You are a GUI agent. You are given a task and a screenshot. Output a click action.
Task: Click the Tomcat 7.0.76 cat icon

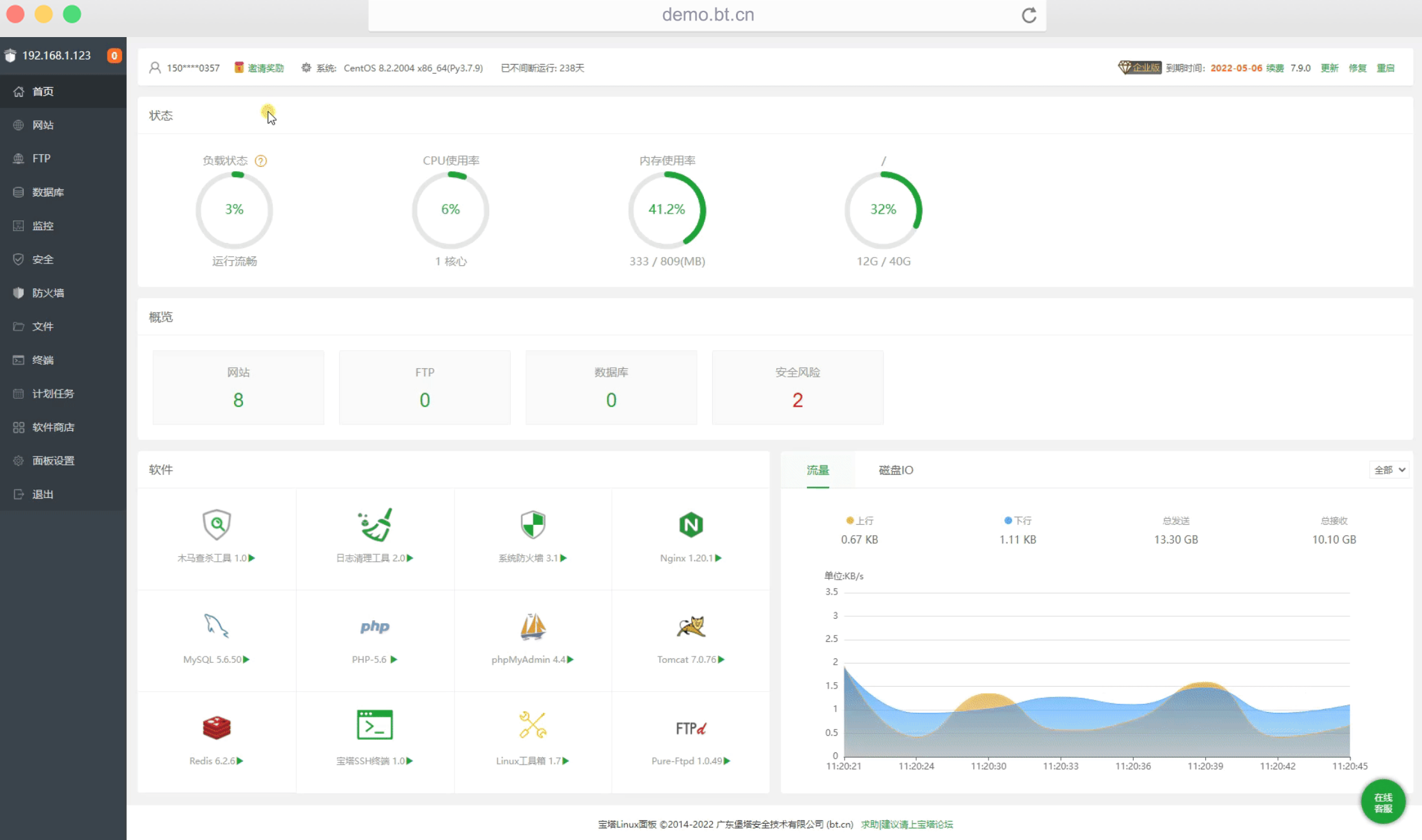[691, 626]
